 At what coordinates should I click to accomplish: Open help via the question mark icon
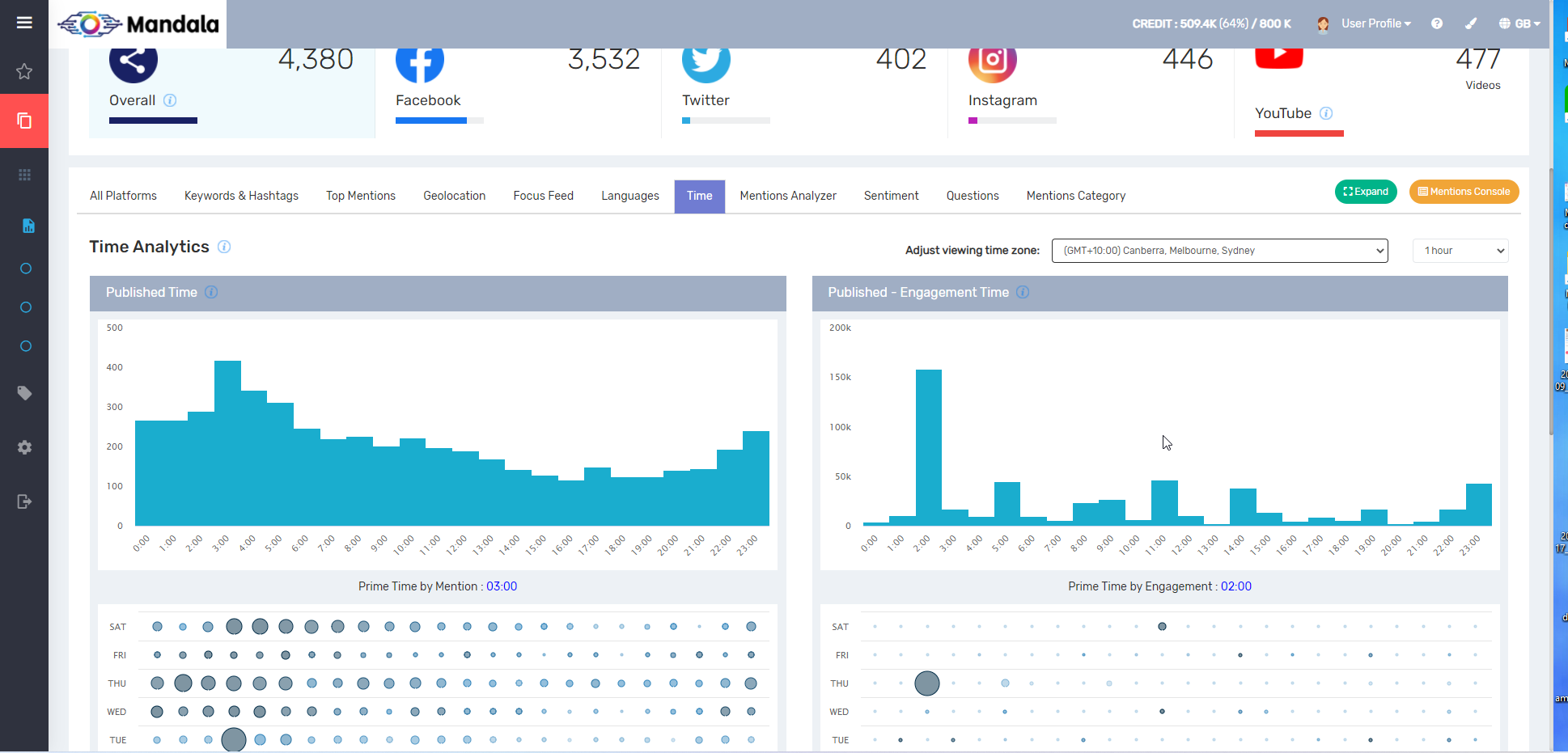tap(1437, 23)
